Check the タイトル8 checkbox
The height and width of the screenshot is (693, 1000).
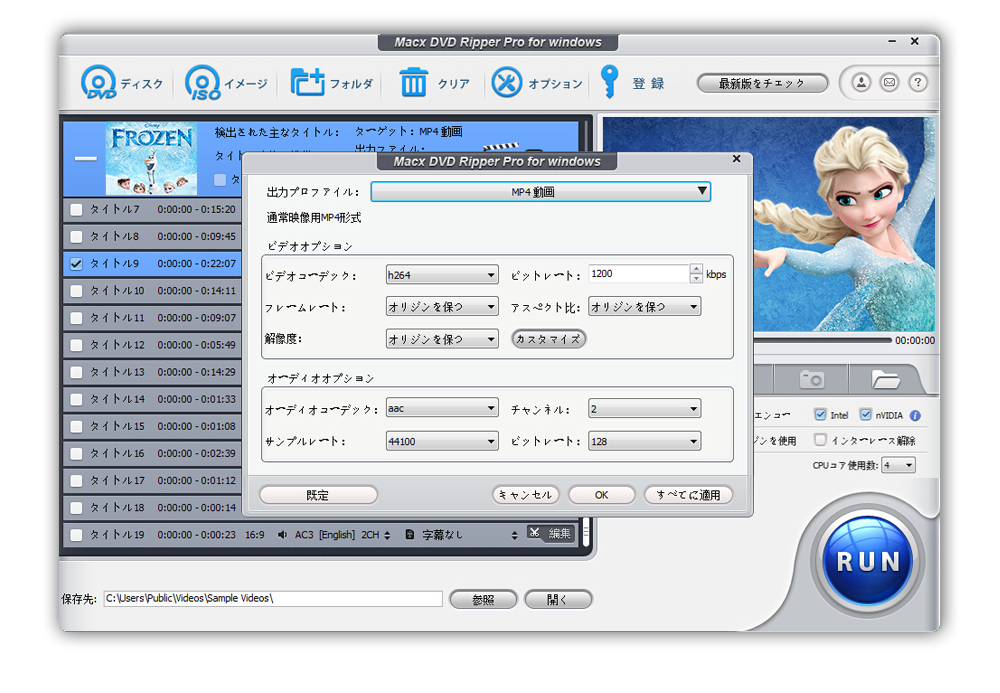pos(76,237)
